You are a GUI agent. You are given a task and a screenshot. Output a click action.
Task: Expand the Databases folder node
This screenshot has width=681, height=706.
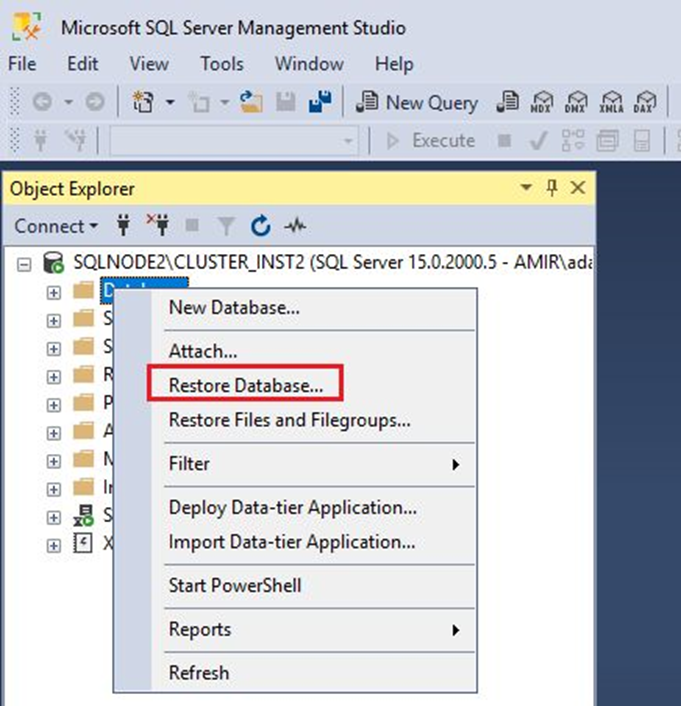click(54, 292)
